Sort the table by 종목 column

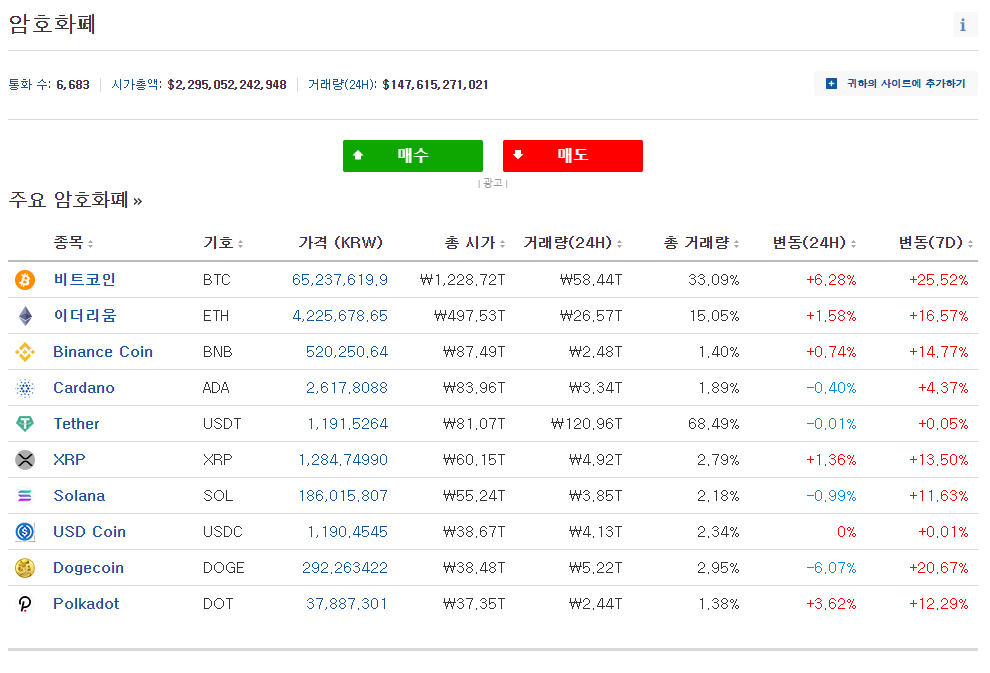[73, 242]
